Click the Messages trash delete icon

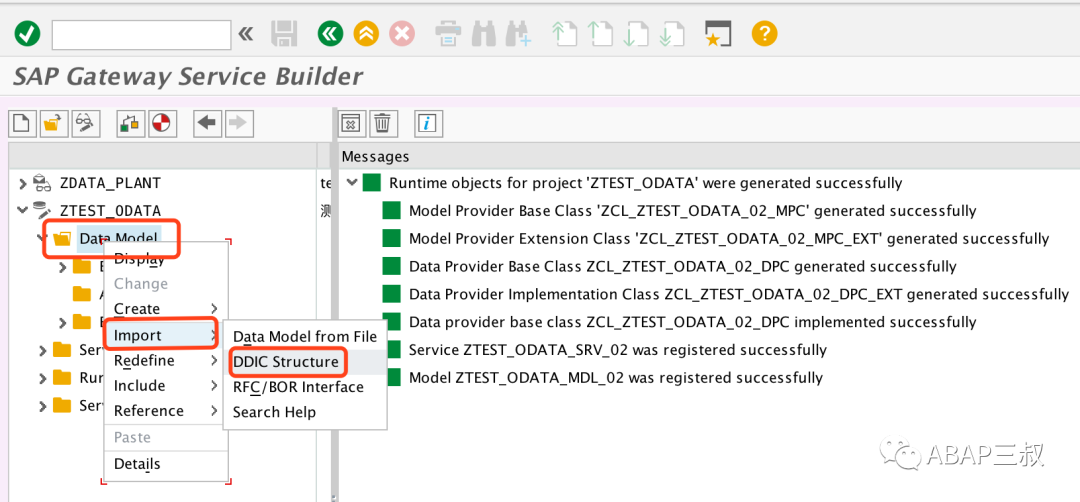(x=383, y=124)
